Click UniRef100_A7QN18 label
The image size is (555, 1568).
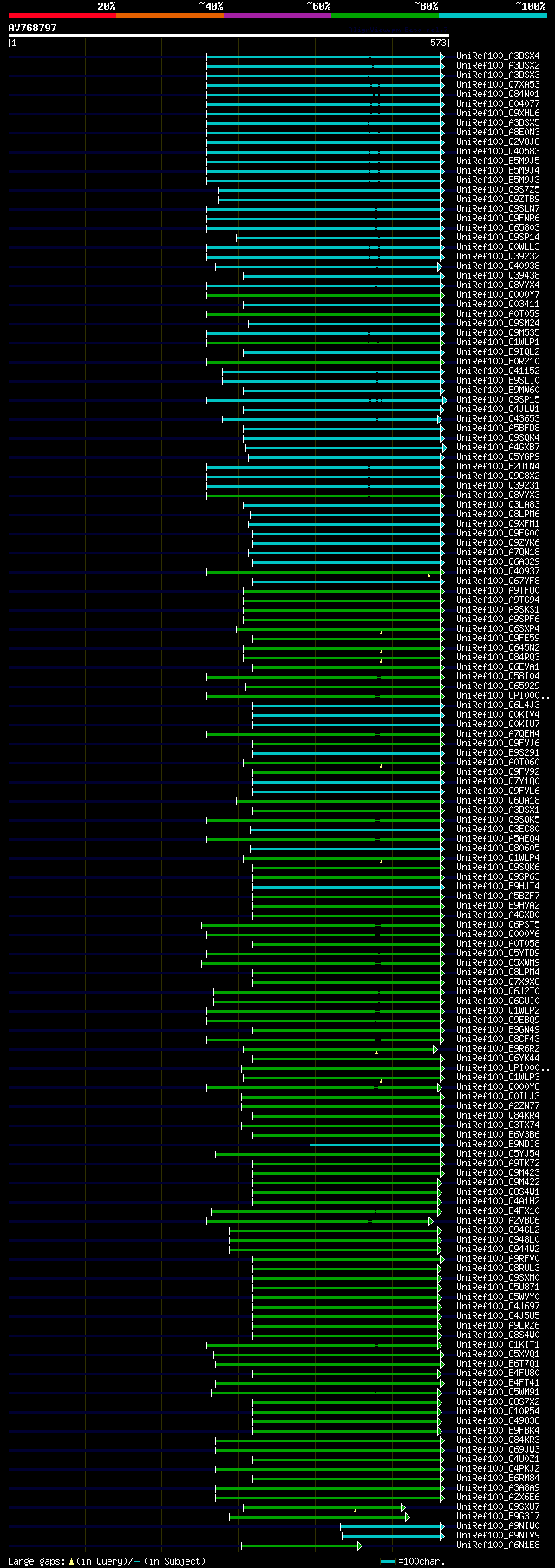[x=498, y=552]
